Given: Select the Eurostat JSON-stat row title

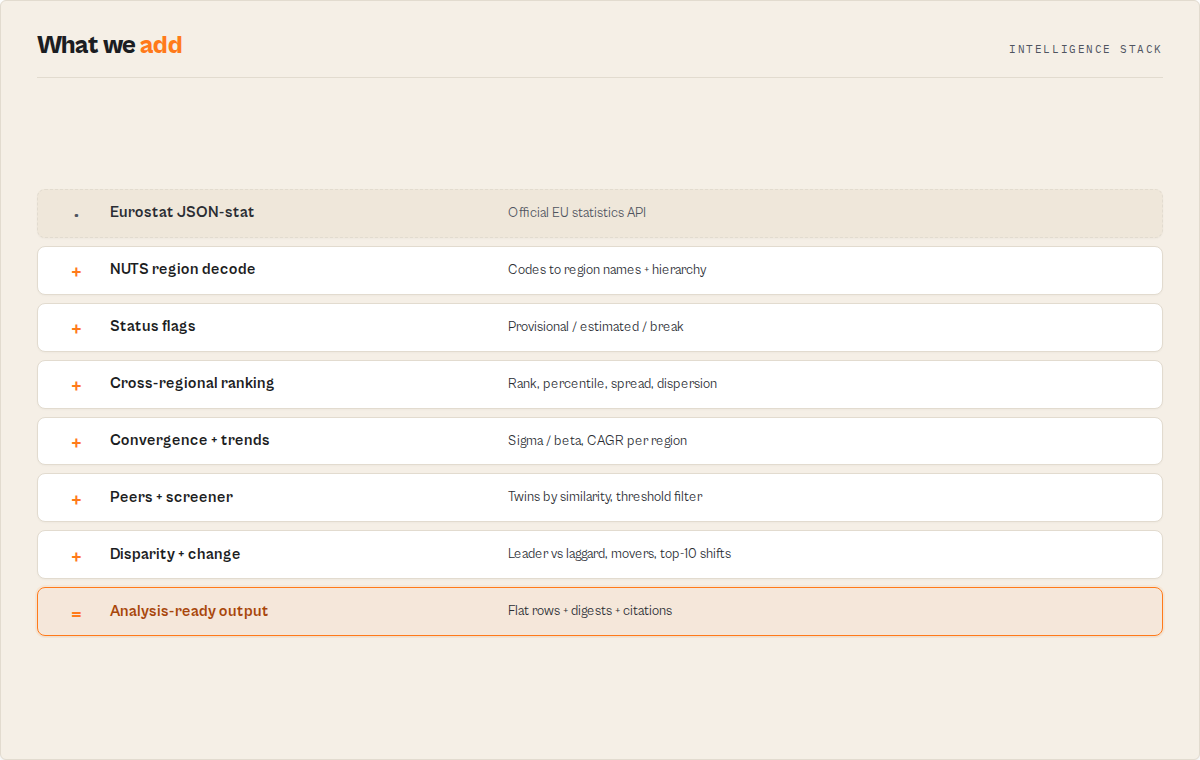Looking at the screenshot, I should (182, 212).
